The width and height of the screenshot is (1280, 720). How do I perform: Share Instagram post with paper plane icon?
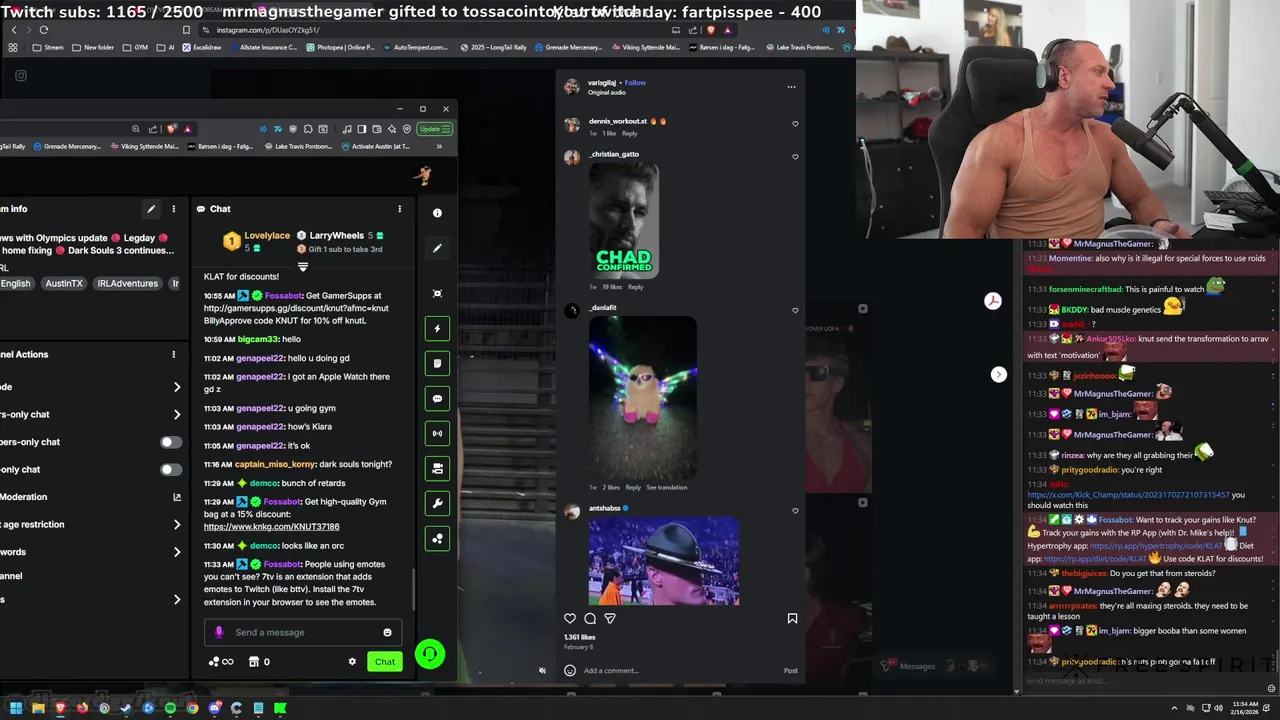coord(610,618)
